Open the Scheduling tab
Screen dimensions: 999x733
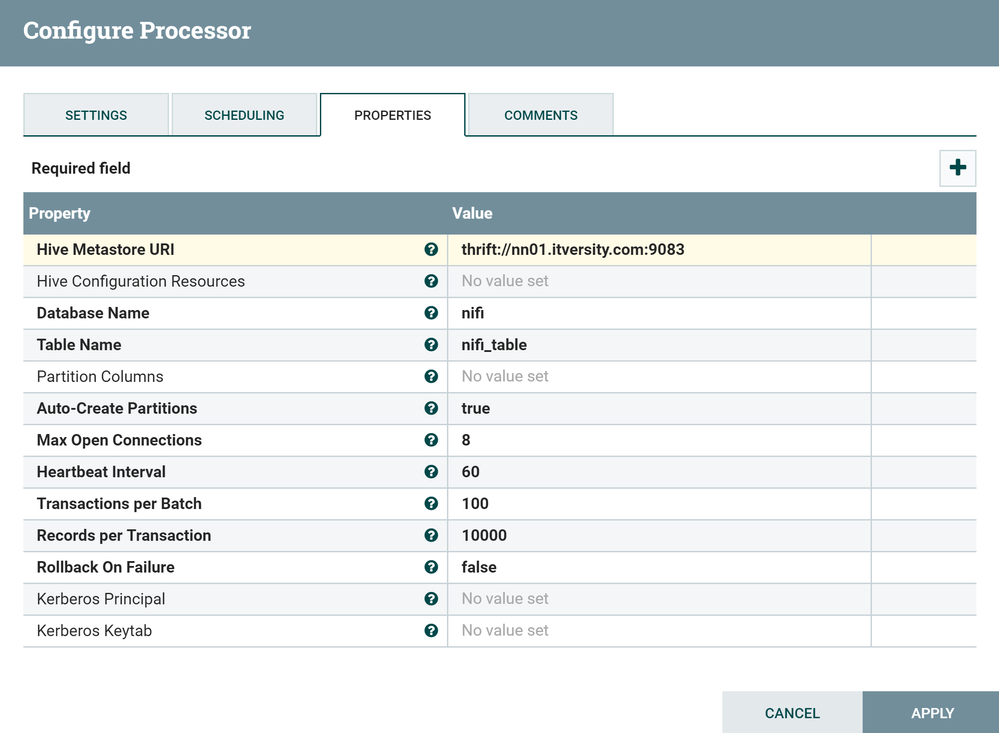tap(244, 115)
